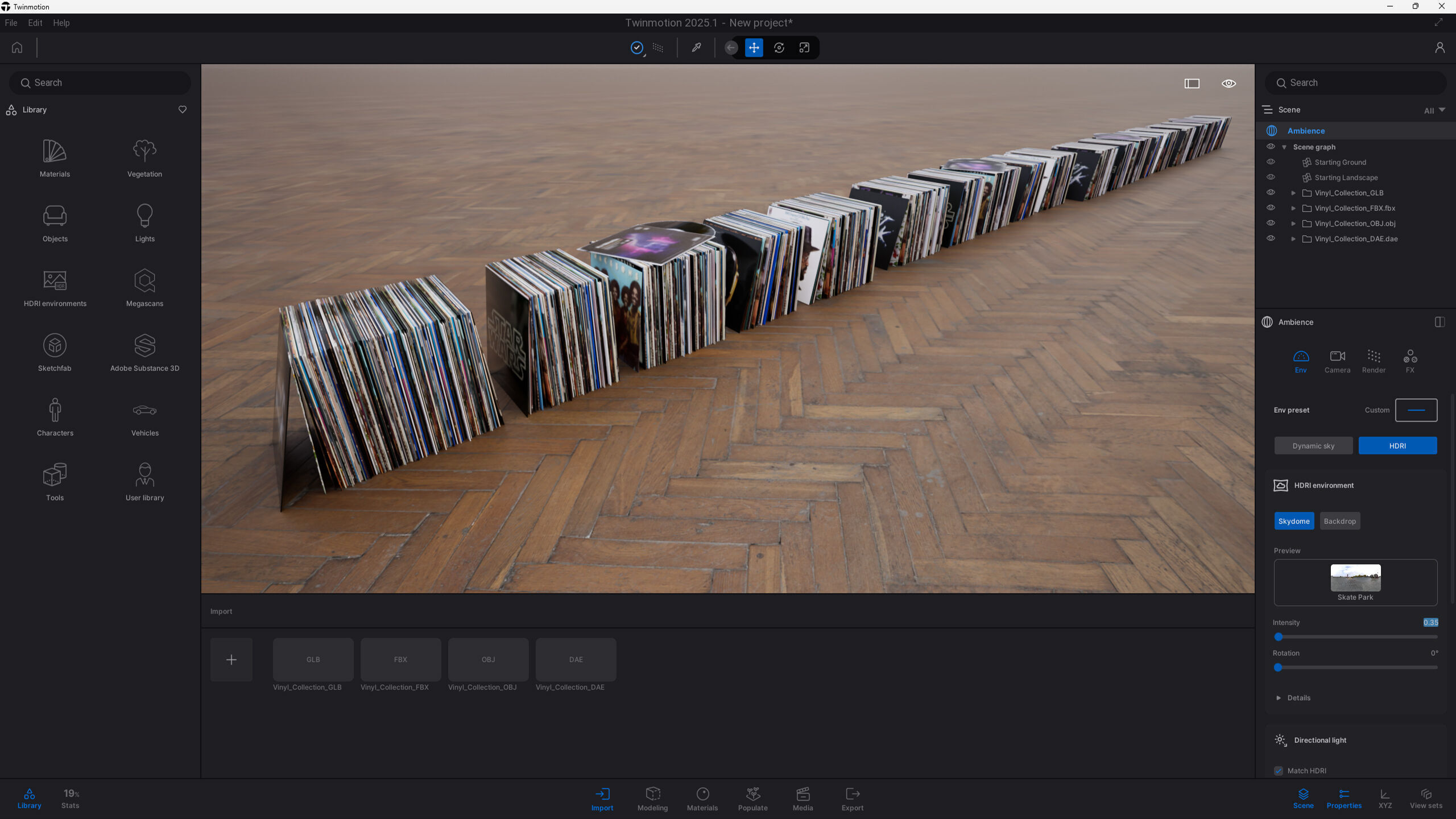This screenshot has width=1456, height=819.
Task: Activate the Scale gizmo tool
Action: [804, 47]
